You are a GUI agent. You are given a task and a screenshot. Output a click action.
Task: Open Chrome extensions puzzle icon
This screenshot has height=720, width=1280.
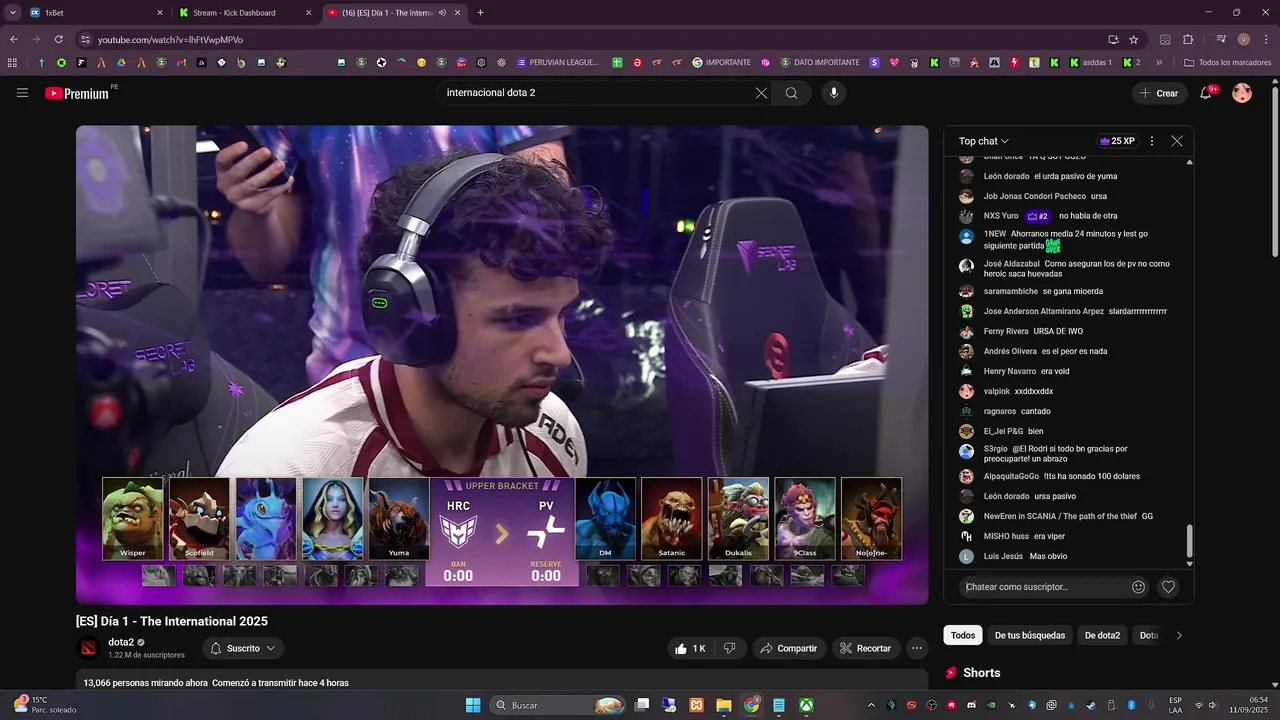1188,39
